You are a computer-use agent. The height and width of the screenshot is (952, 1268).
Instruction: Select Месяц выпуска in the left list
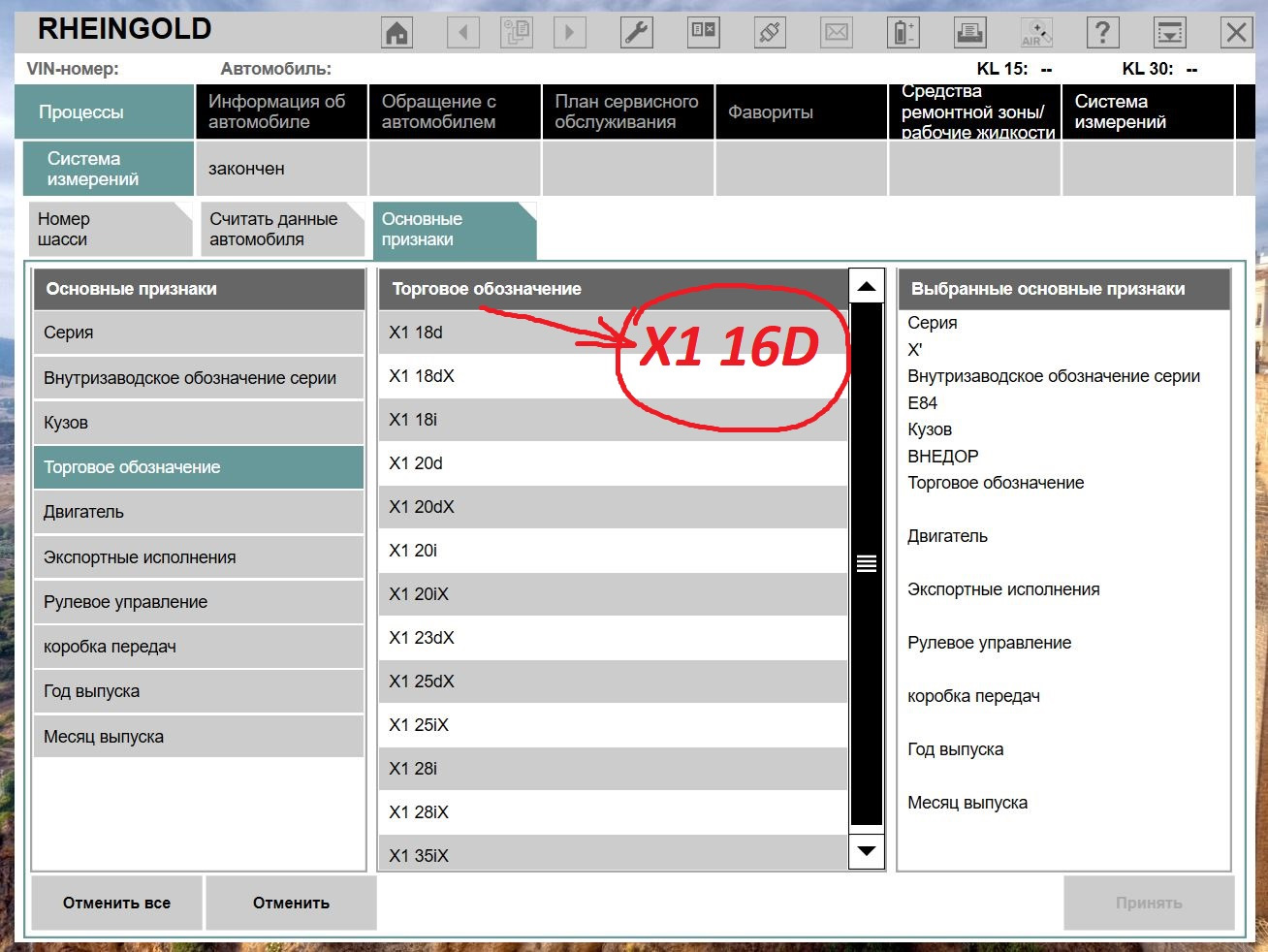click(x=199, y=737)
